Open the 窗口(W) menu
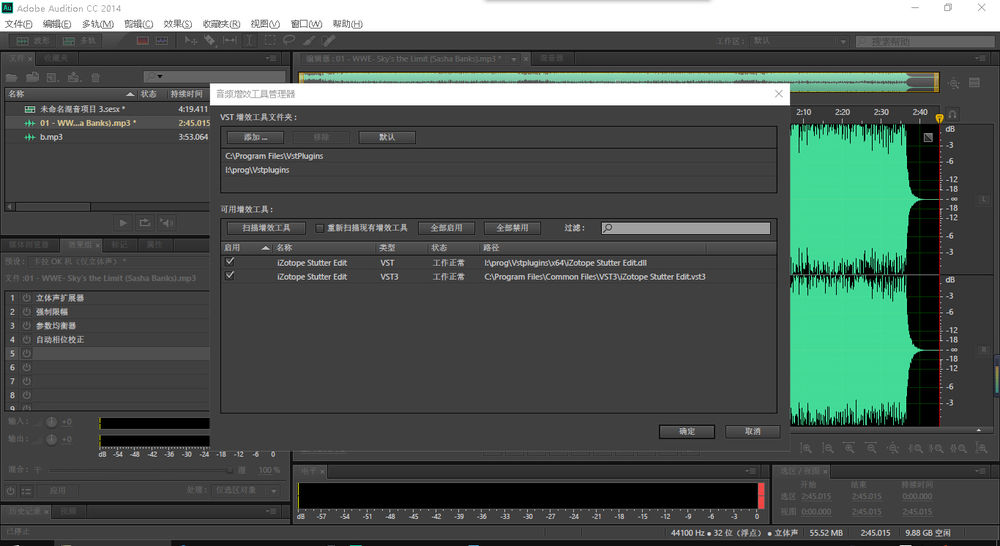Image resolution: width=1000 pixels, height=546 pixels. 306,24
